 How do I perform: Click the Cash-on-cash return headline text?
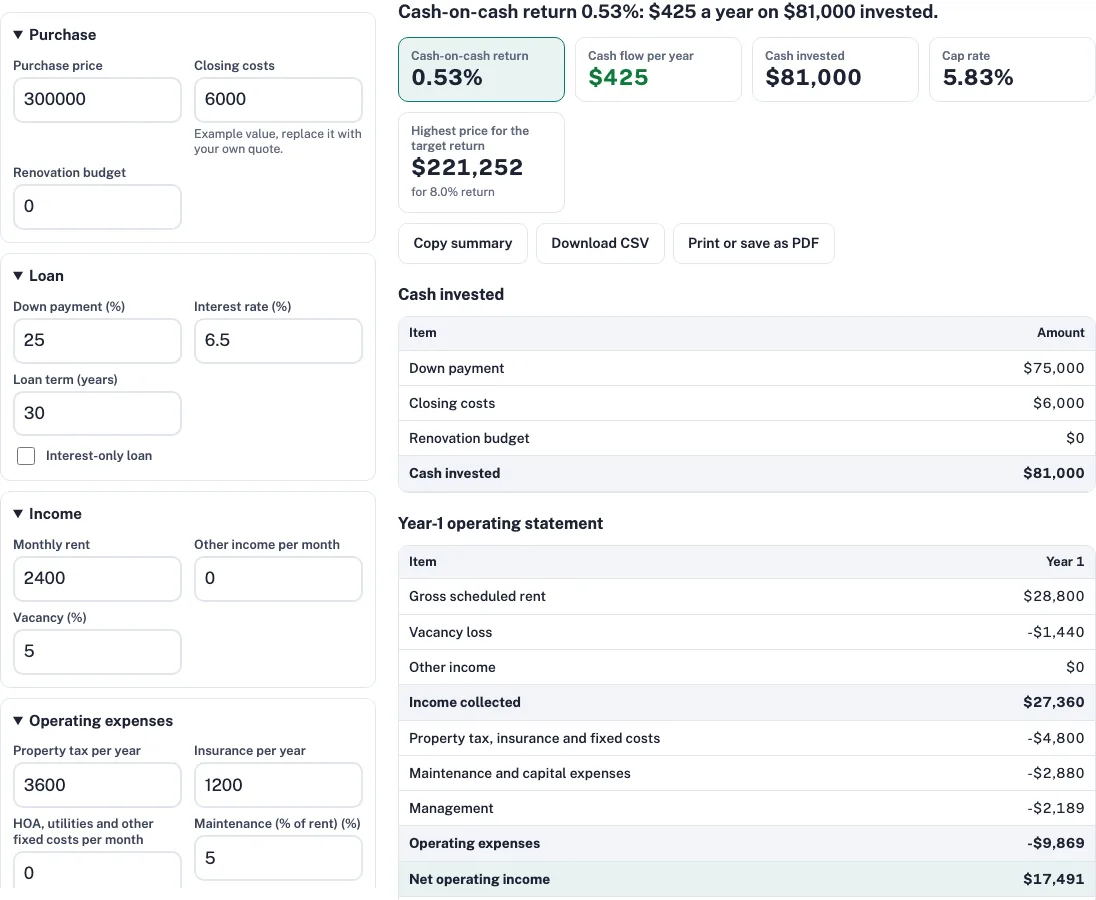668,12
